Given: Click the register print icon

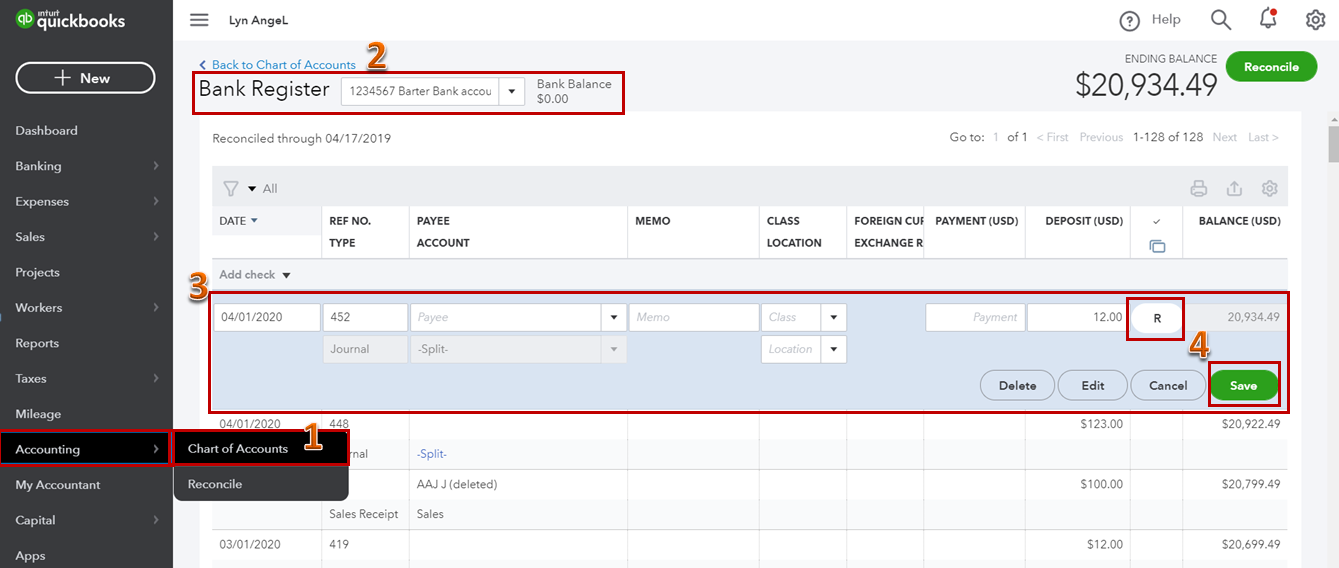Looking at the screenshot, I should click(1199, 188).
